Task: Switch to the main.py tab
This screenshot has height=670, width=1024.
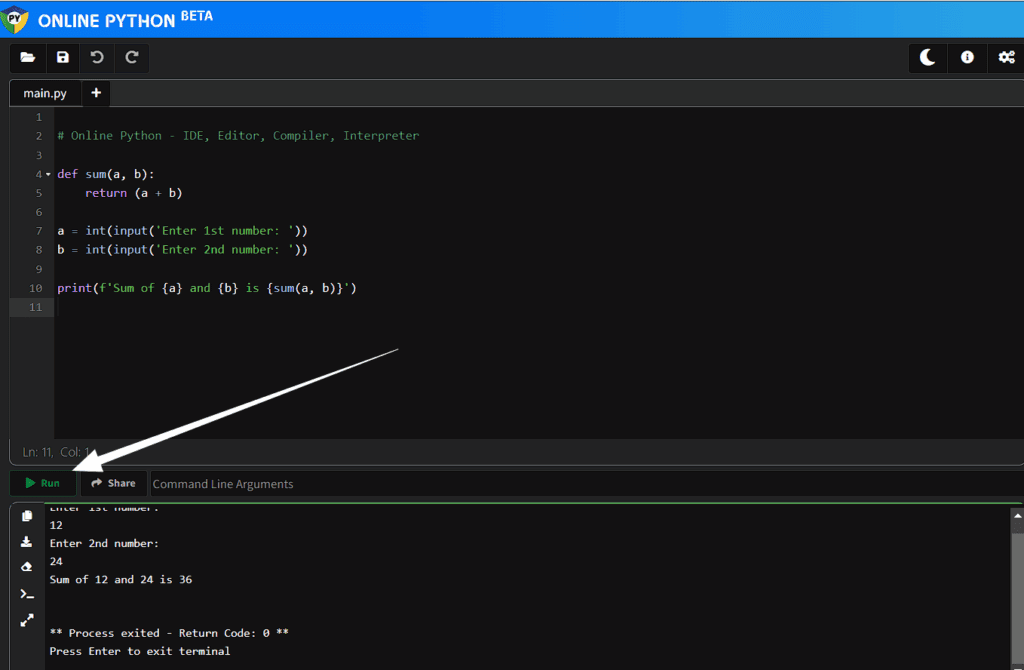Action: pos(45,93)
